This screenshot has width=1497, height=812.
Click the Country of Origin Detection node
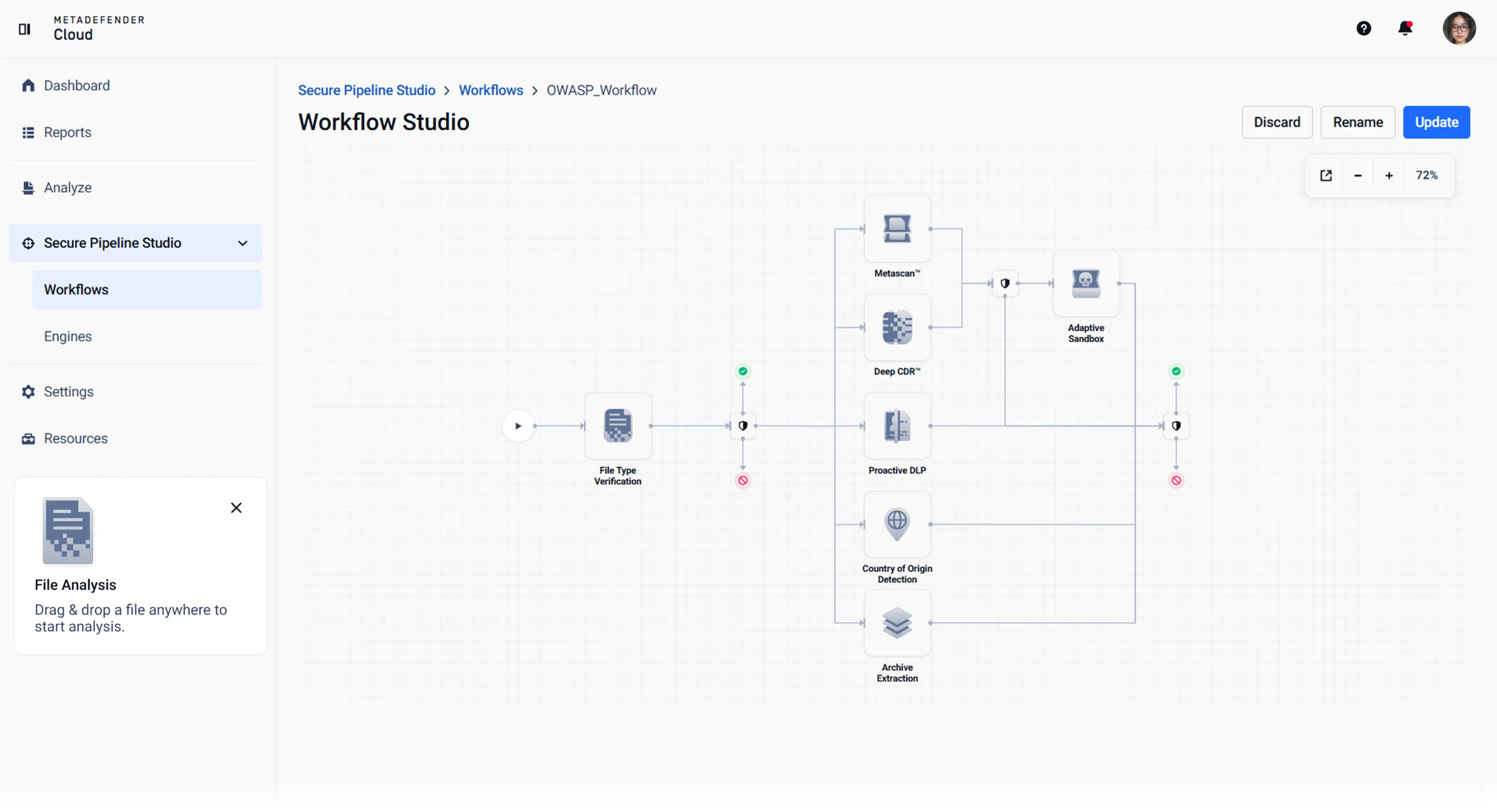click(x=897, y=525)
